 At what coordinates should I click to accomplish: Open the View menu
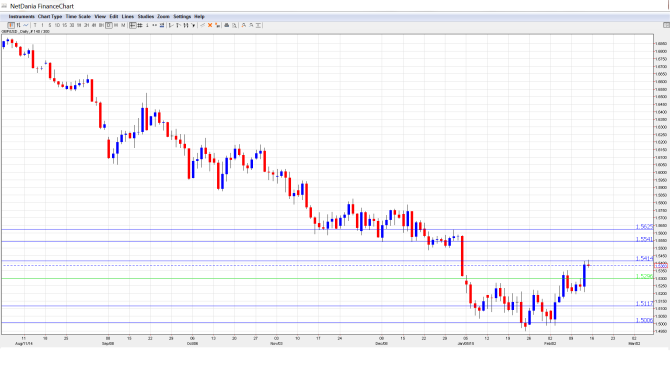click(x=100, y=16)
